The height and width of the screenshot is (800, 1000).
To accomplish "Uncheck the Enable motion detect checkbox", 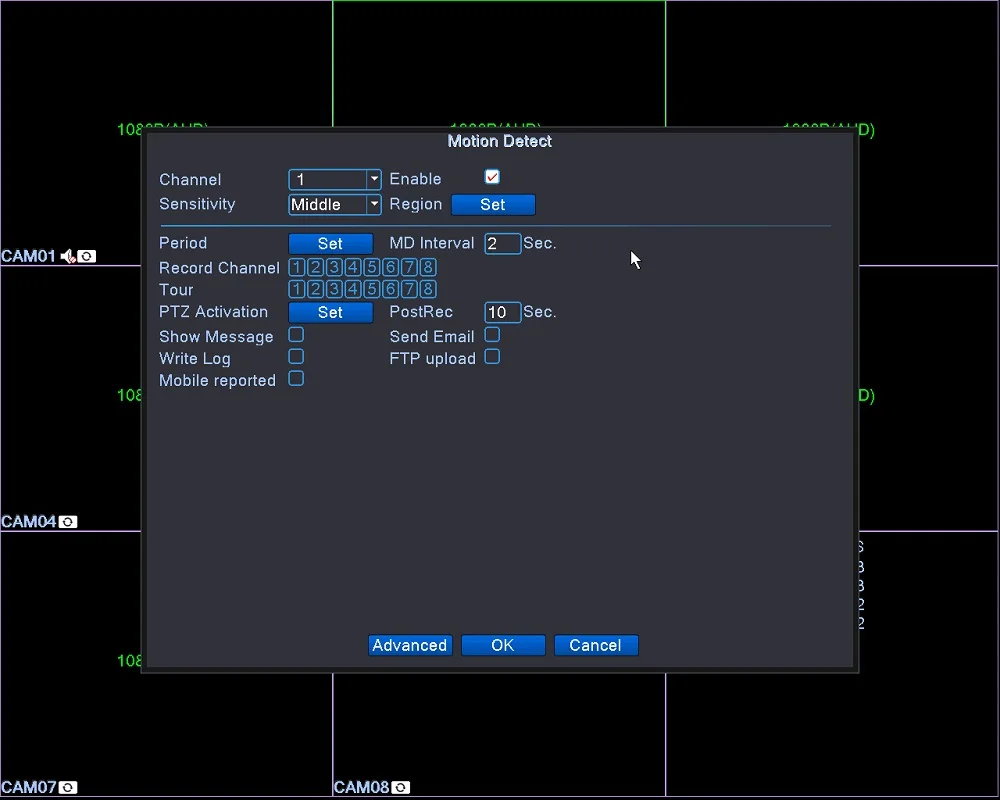I will point(492,177).
